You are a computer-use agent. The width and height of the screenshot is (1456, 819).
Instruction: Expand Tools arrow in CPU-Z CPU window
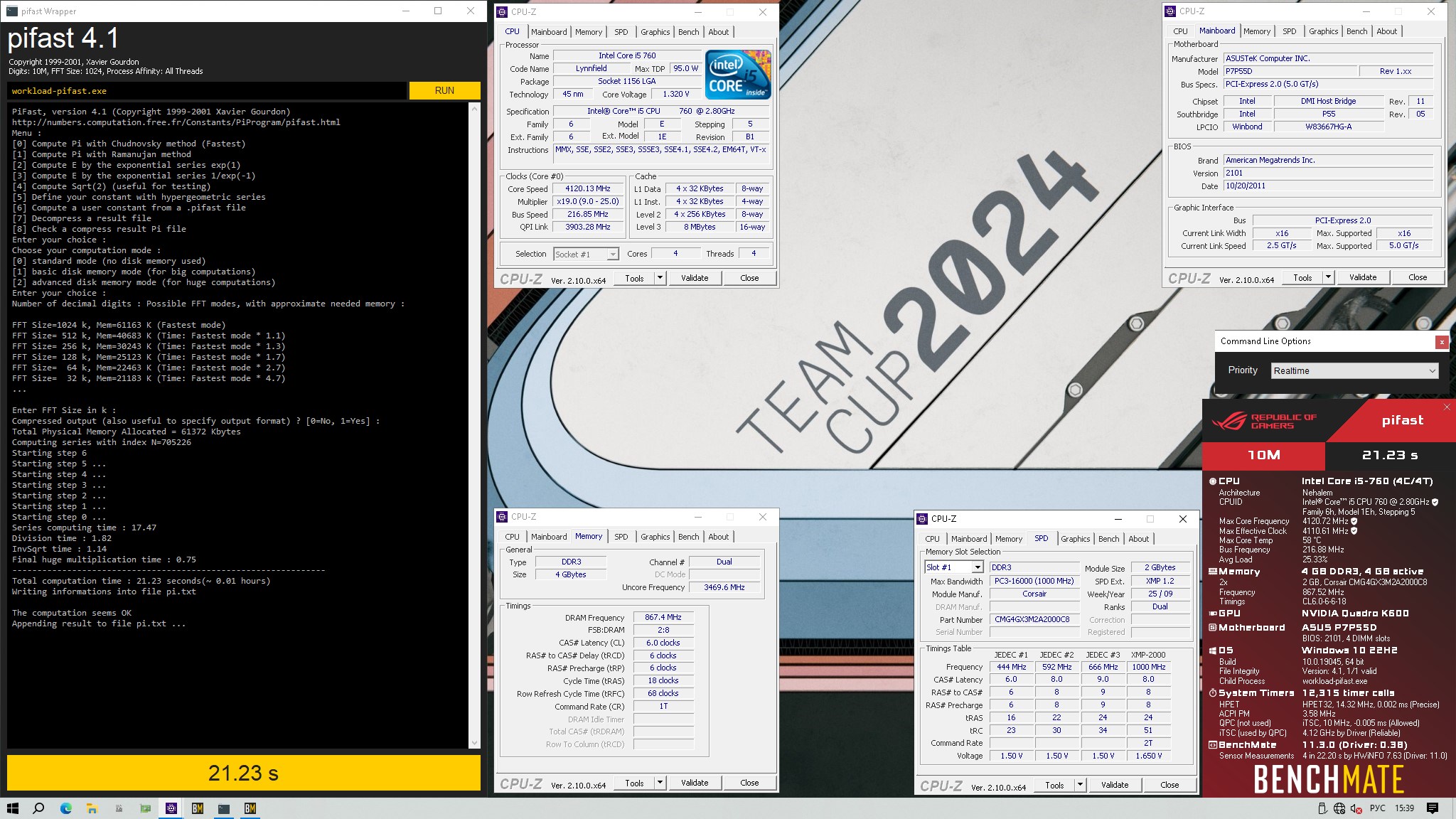660,278
